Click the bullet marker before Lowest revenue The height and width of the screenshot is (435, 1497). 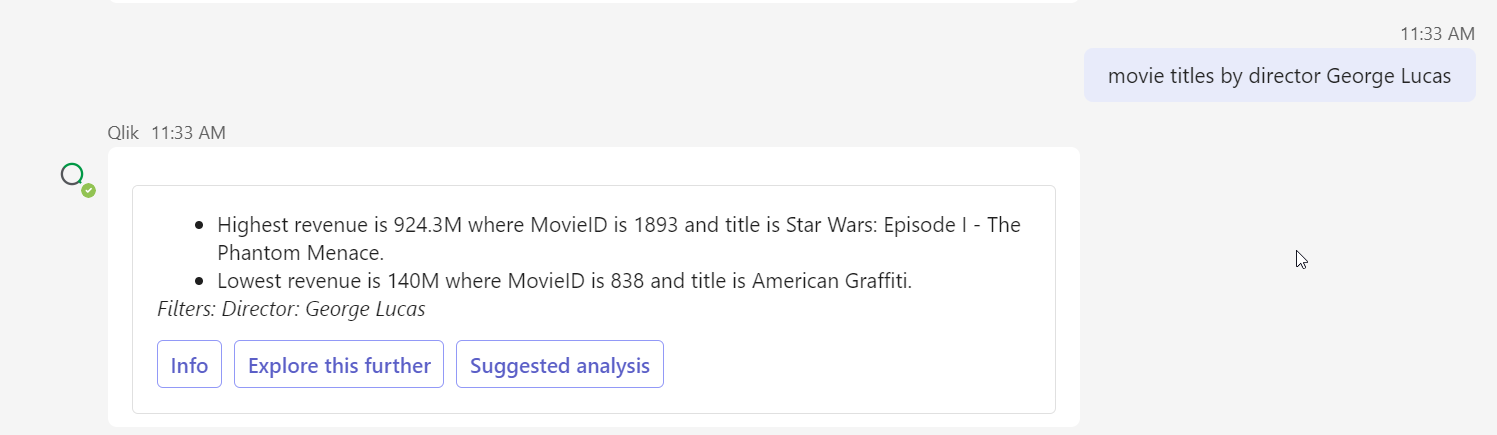pos(200,282)
